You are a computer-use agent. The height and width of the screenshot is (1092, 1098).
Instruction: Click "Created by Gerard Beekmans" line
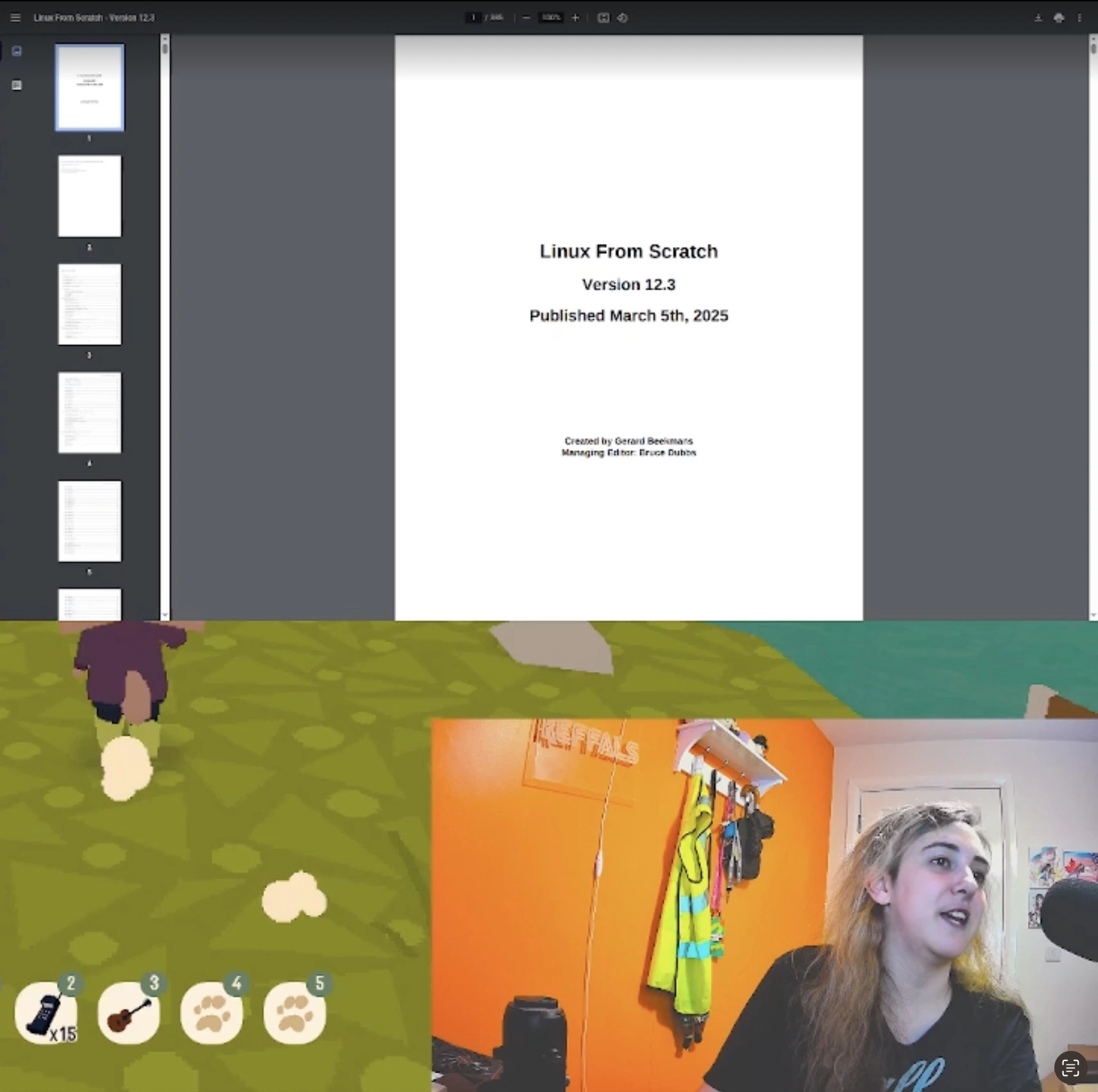(629, 441)
